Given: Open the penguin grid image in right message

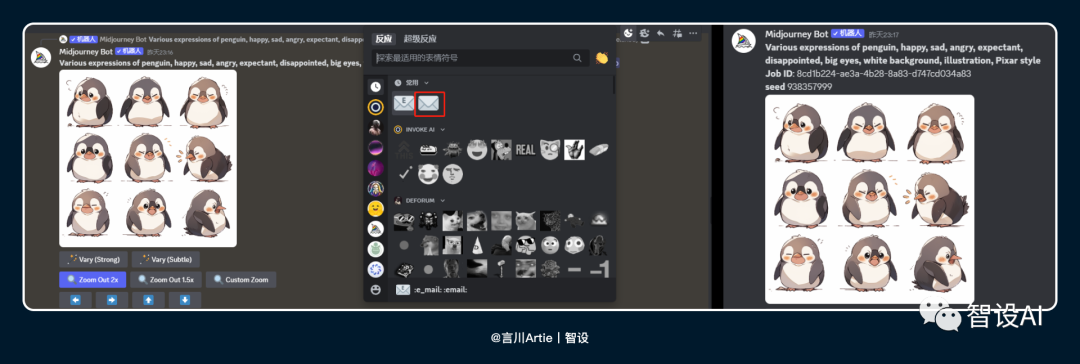Looking at the screenshot, I should click(x=869, y=199).
